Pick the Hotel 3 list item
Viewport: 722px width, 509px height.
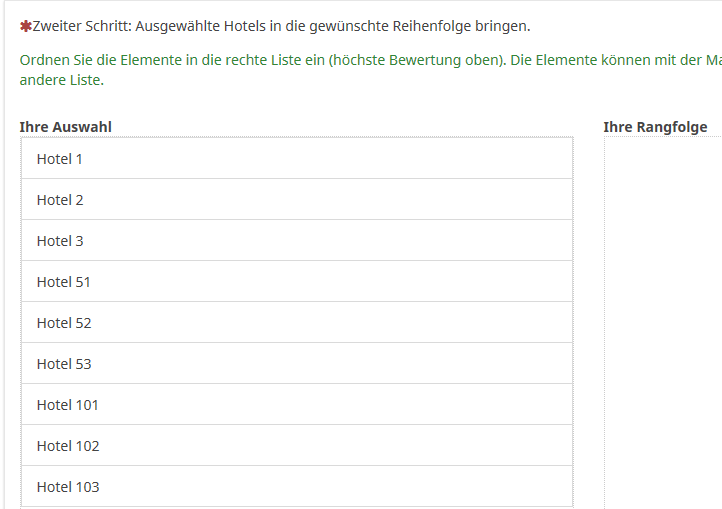coord(296,241)
